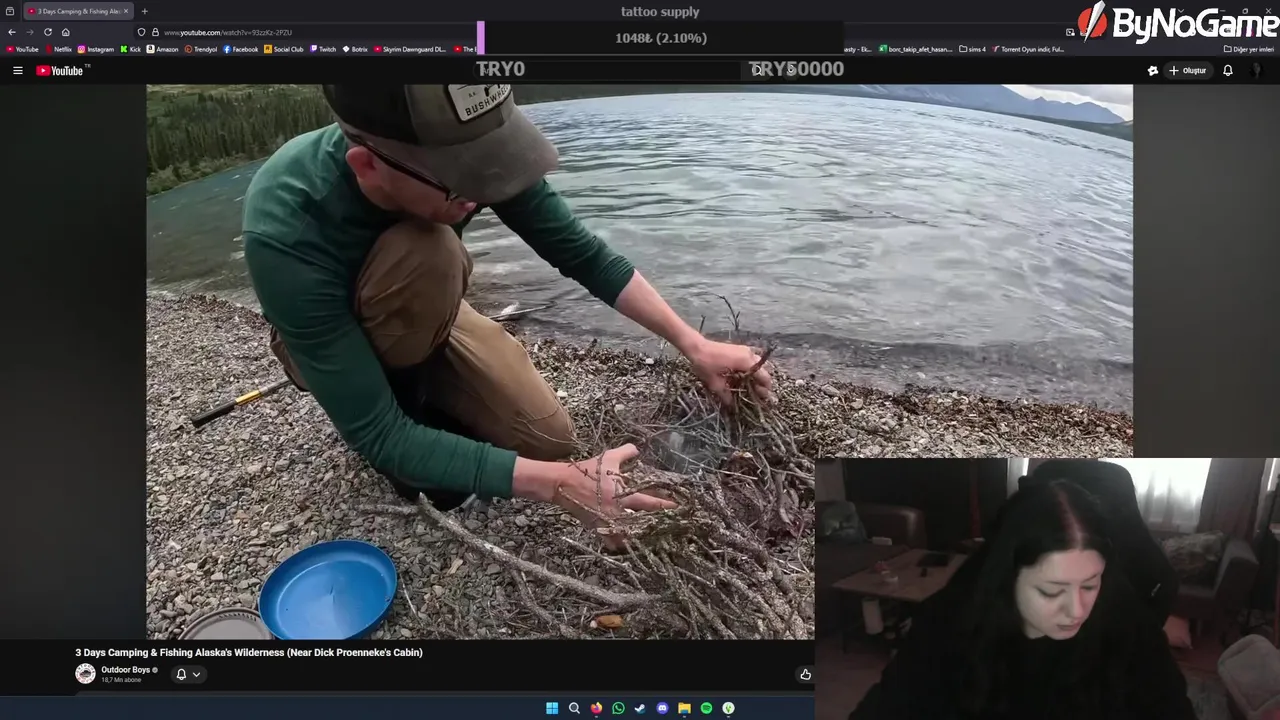This screenshot has width=1280, height=720.
Task: Like the video with thumbs up
Action: click(805, 675)
